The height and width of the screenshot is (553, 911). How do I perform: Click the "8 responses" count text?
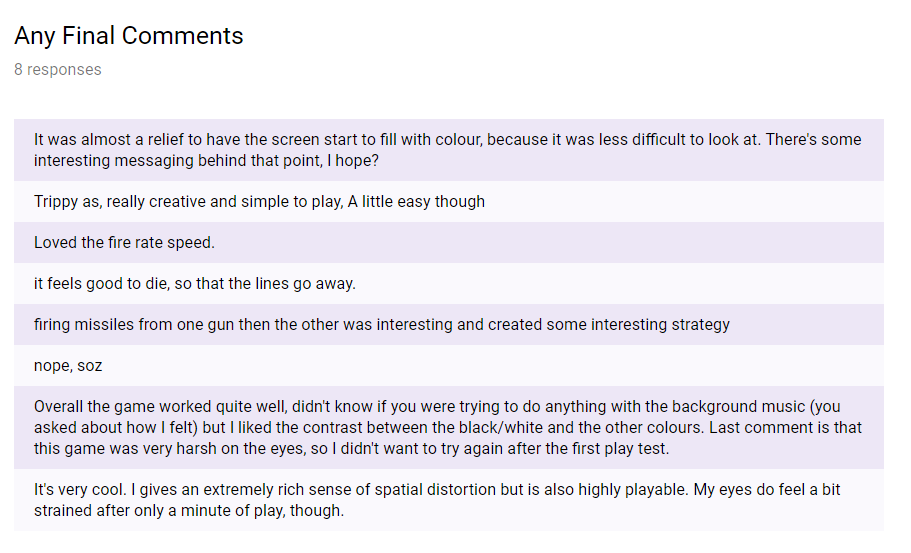point(58,70)
